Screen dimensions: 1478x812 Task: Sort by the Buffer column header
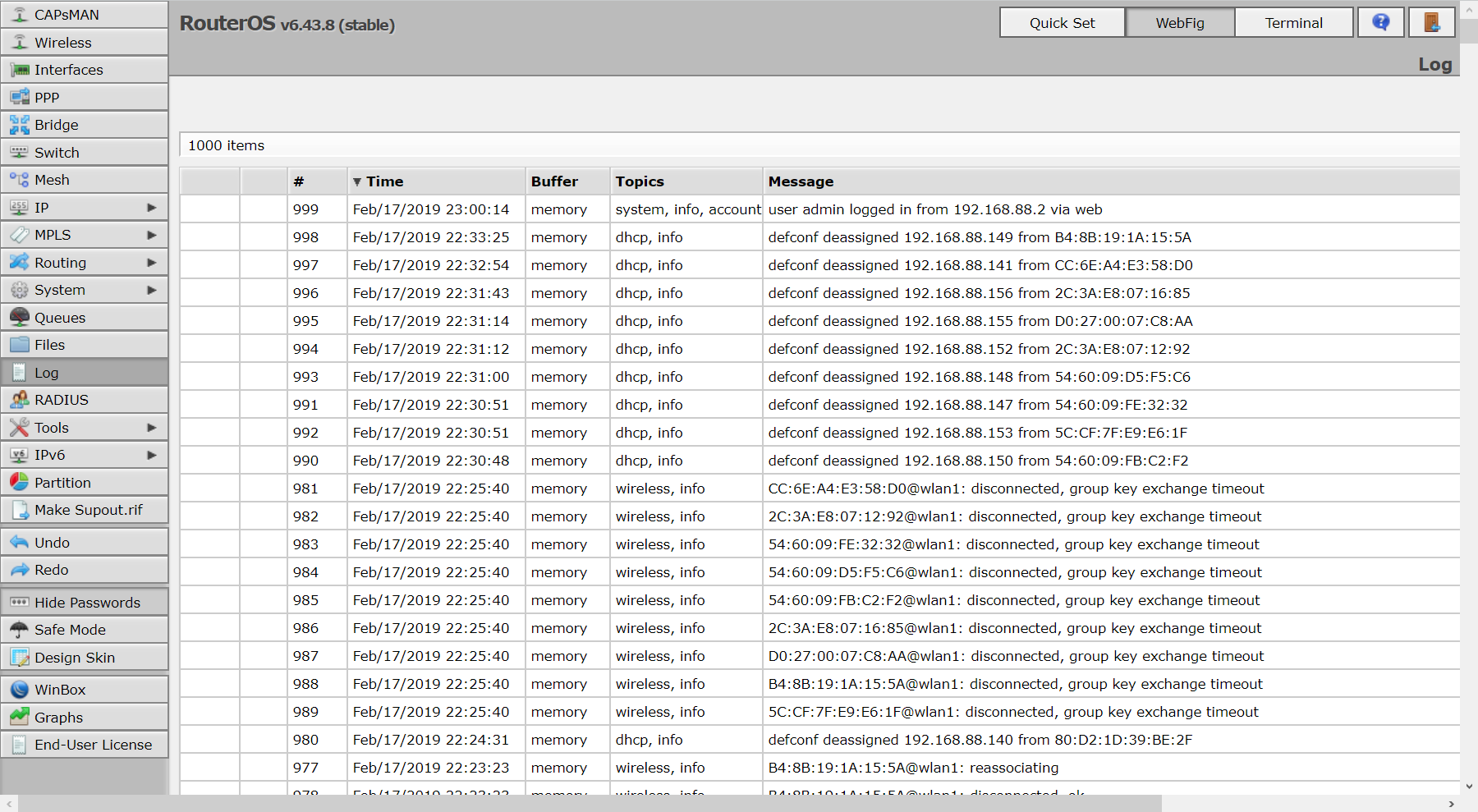click(x=568, y=181)
